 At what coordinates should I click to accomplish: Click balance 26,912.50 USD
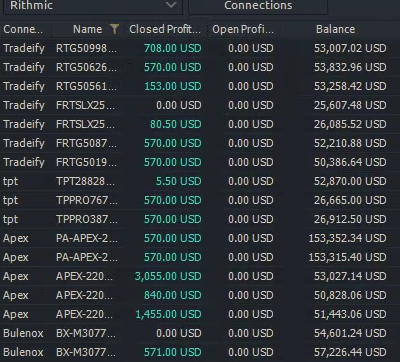click(350, 219)
